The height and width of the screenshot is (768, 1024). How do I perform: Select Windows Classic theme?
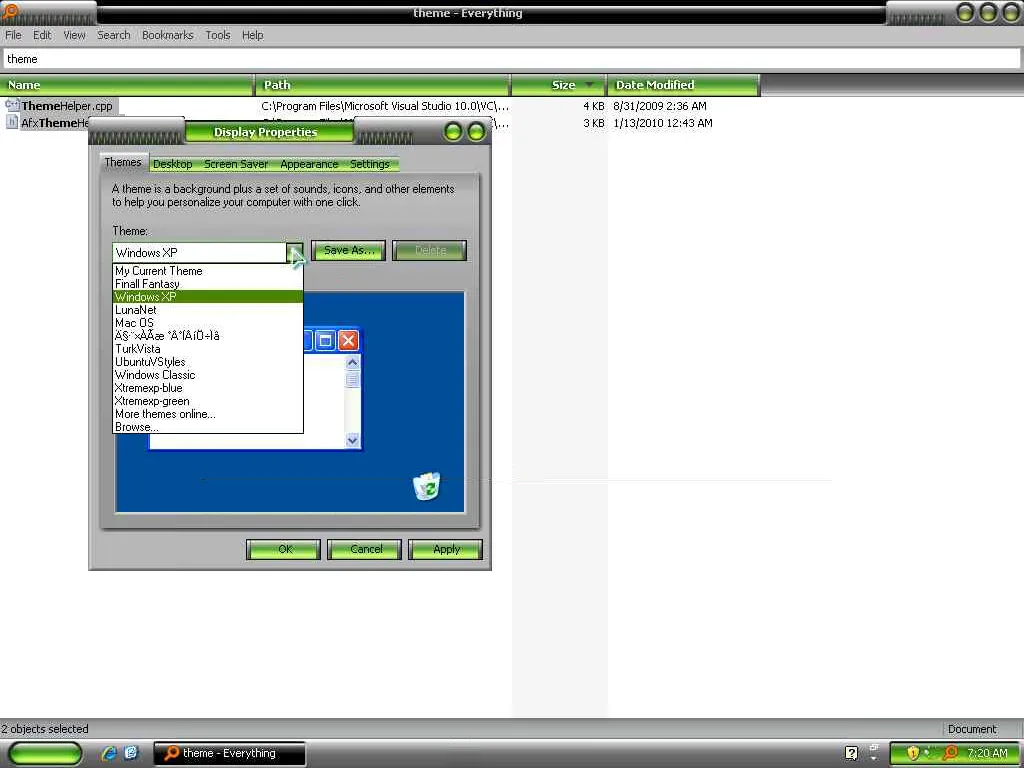coord(208,375)
